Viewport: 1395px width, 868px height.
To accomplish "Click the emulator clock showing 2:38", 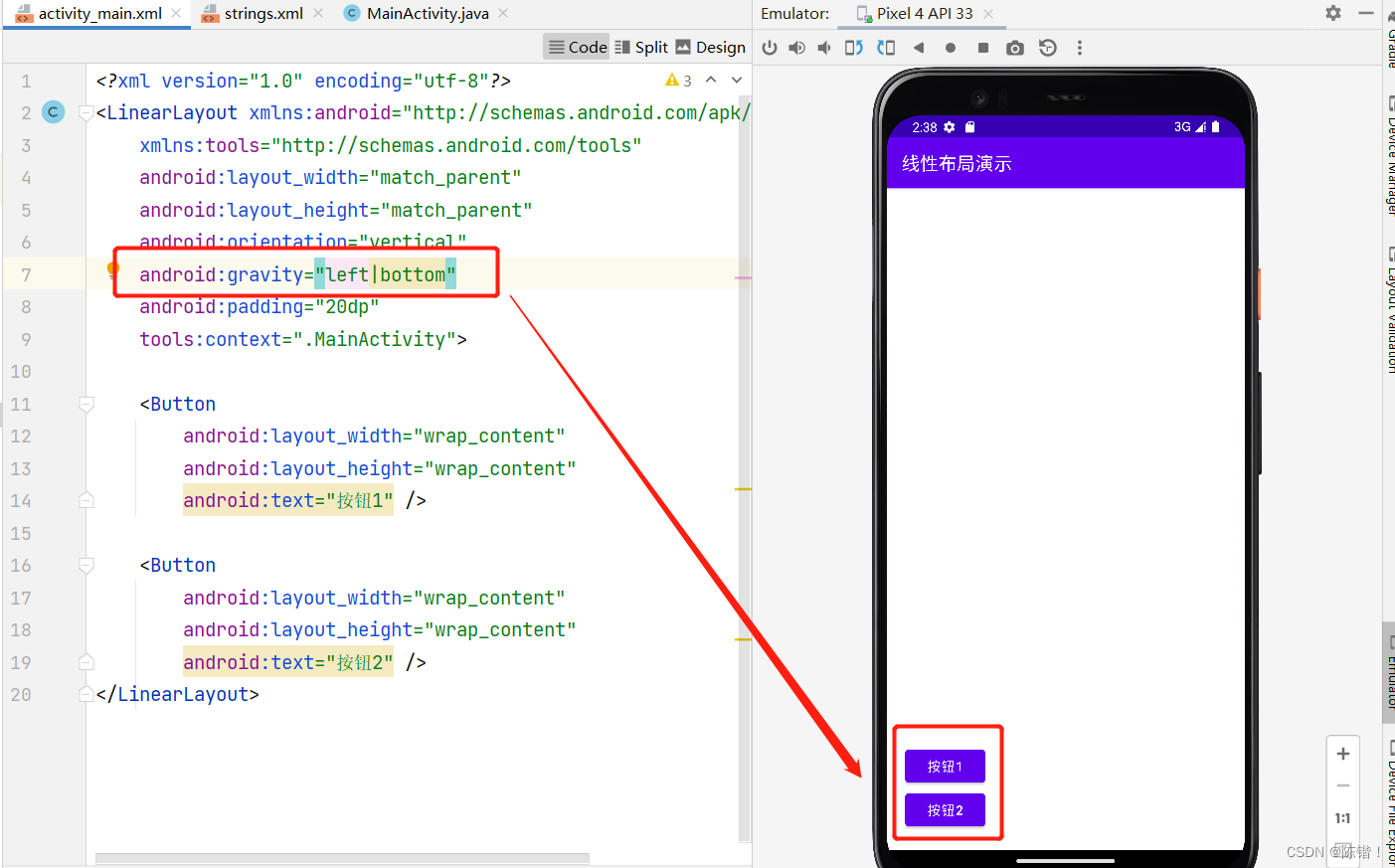I will coord(925,127).
